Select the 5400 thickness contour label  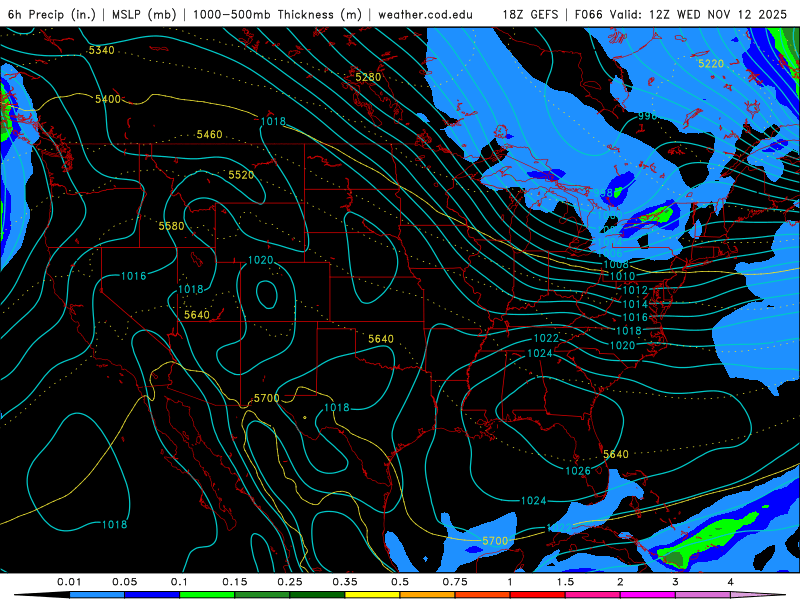tap(108, 99)
